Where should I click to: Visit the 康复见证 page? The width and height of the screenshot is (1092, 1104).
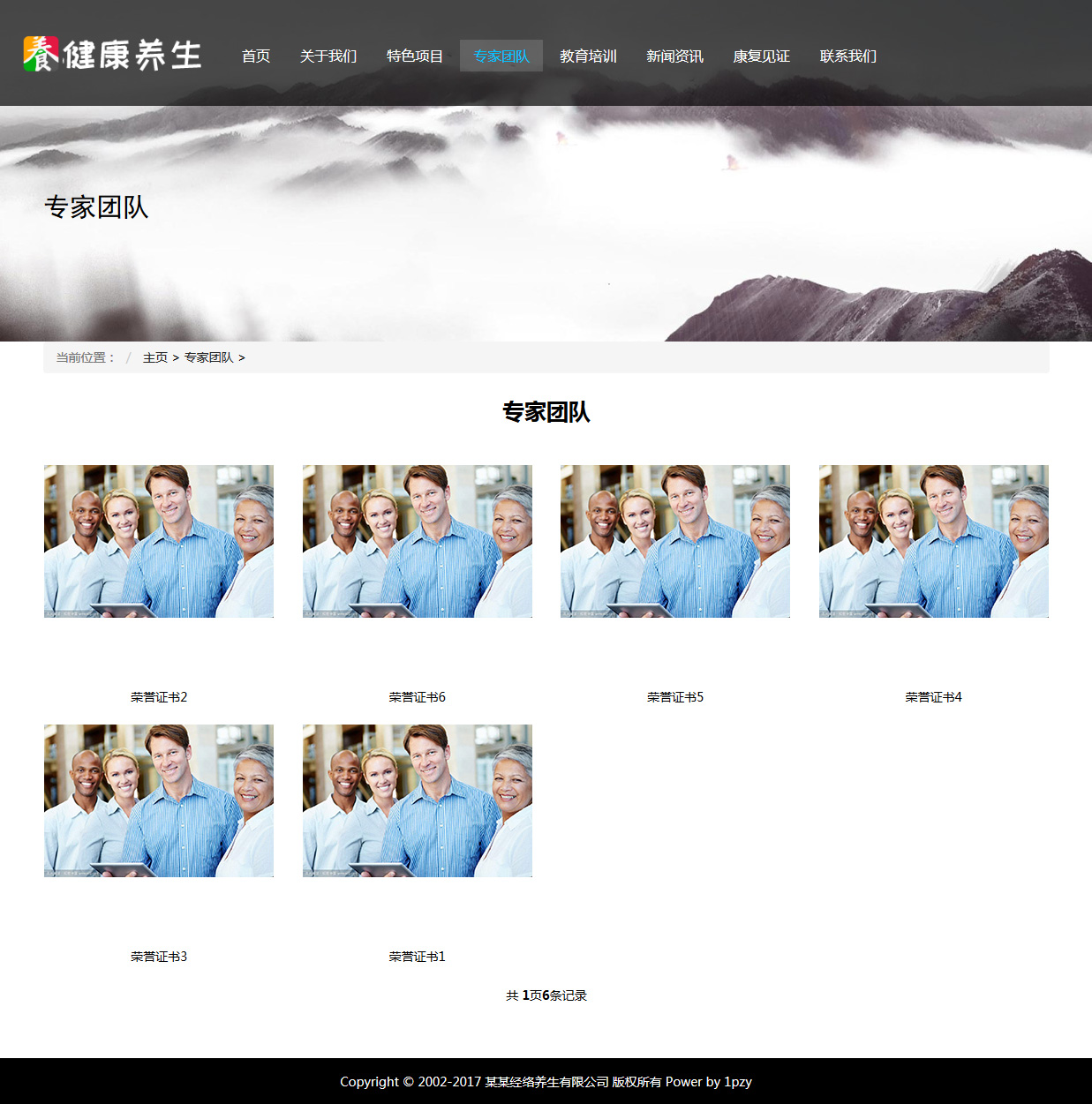click(761, 56)
